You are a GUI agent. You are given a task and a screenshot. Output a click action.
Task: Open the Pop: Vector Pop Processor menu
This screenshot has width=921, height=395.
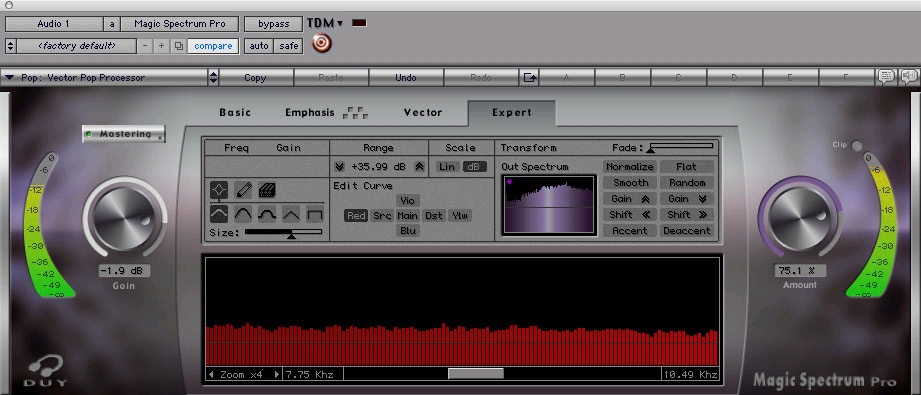(x=105, y=78)
